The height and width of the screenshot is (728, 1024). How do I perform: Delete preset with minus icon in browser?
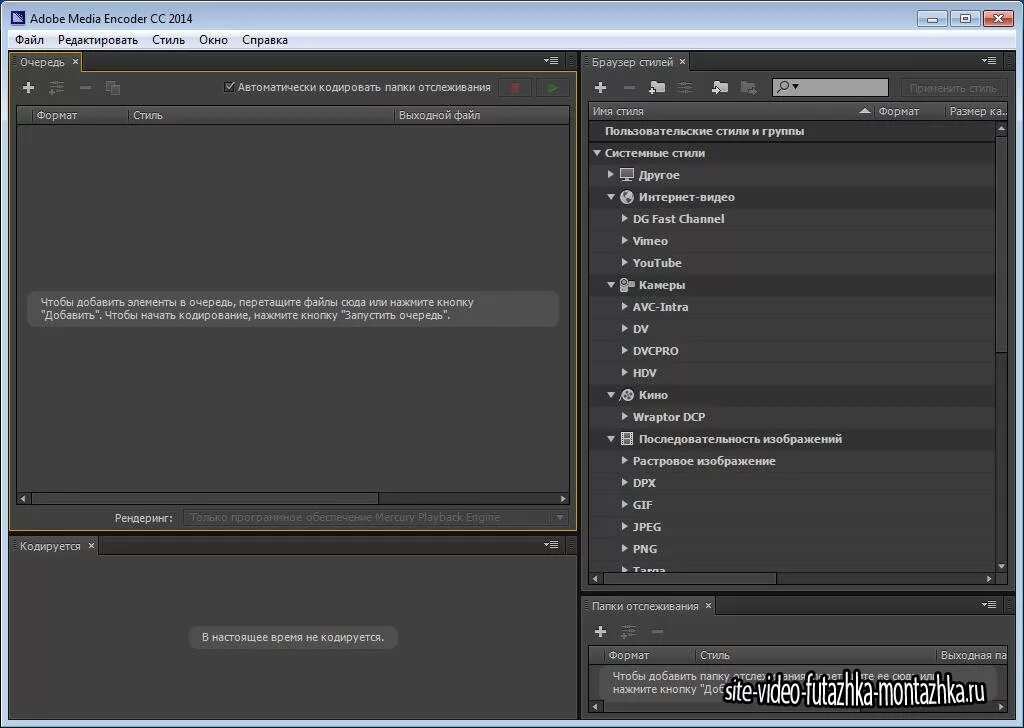click(x=630, y=87)
